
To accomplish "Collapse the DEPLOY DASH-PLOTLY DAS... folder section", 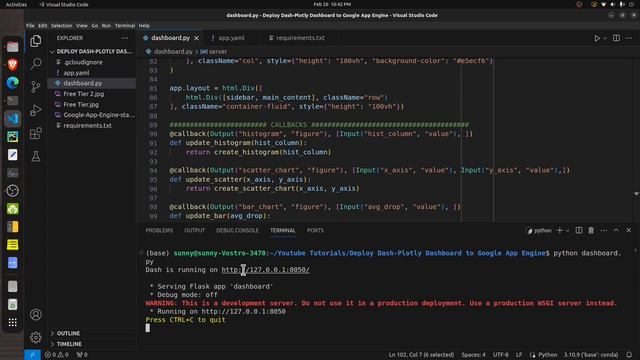I will click(x=91, y=51).
